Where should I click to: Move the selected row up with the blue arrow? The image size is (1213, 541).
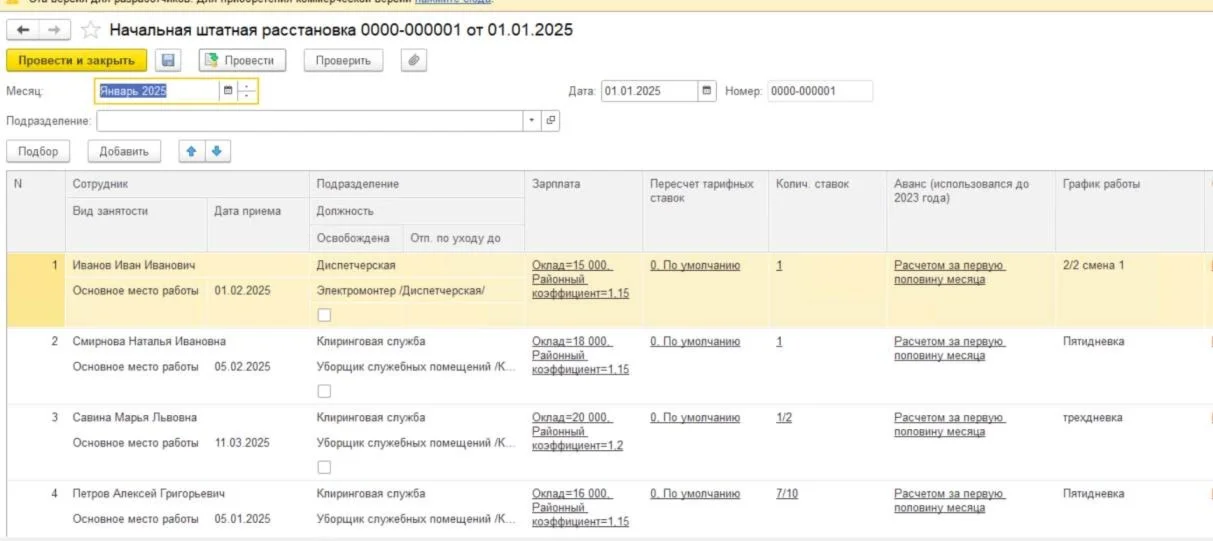click(192, 151)
